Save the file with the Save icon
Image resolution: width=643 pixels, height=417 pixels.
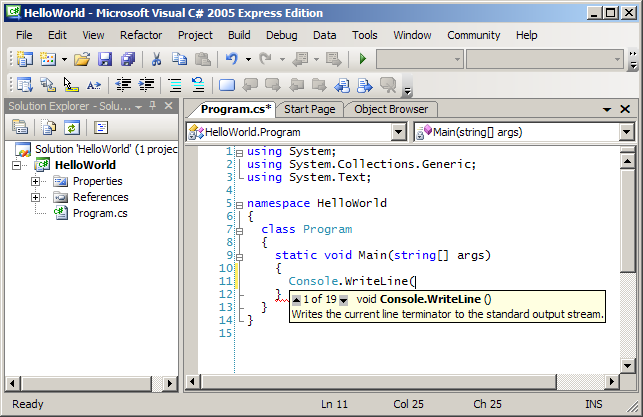tap(105, 59)
